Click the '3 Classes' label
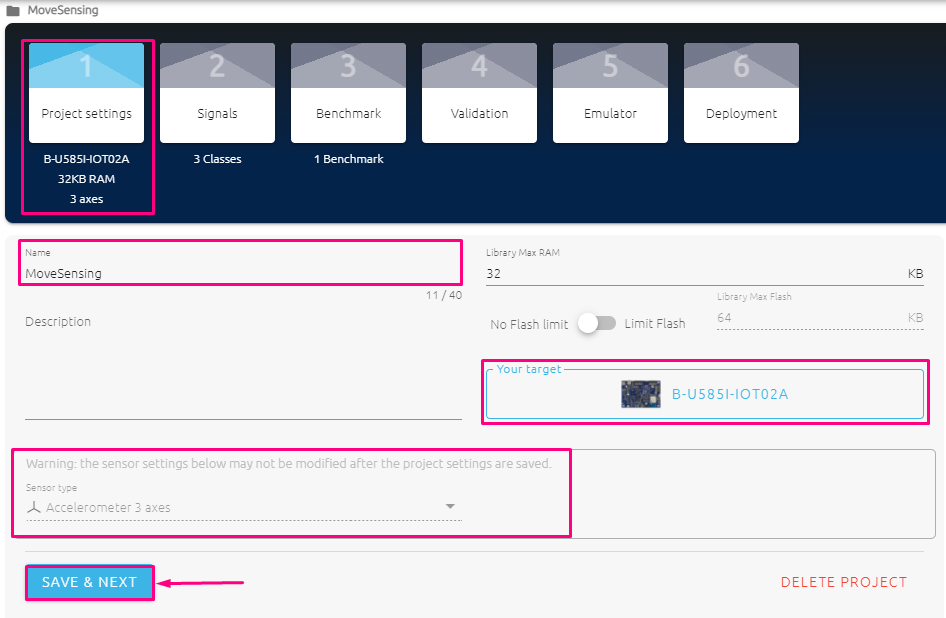 [x=217, y=159]
